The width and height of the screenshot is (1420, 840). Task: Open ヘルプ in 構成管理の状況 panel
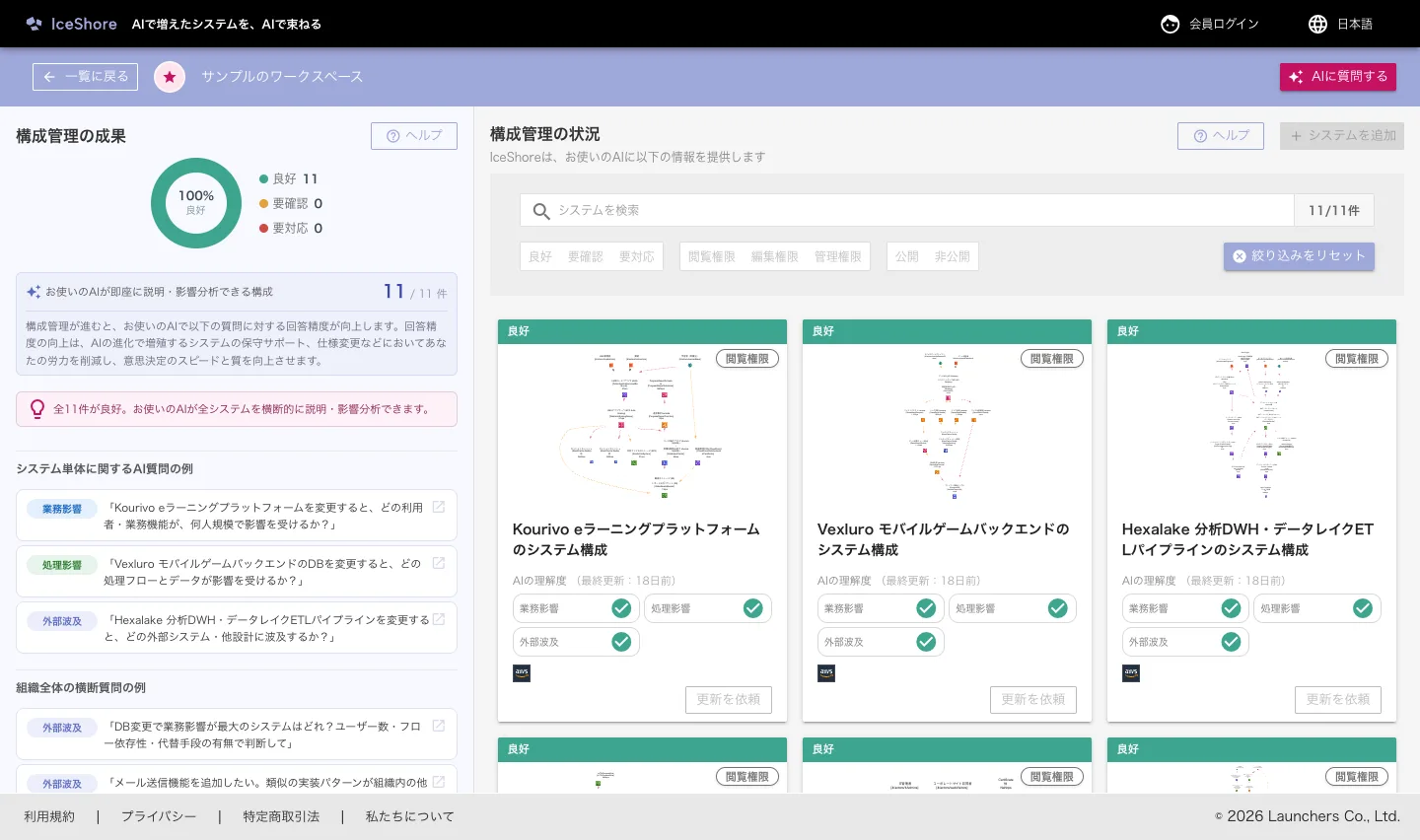click(x=1221, y=136)
